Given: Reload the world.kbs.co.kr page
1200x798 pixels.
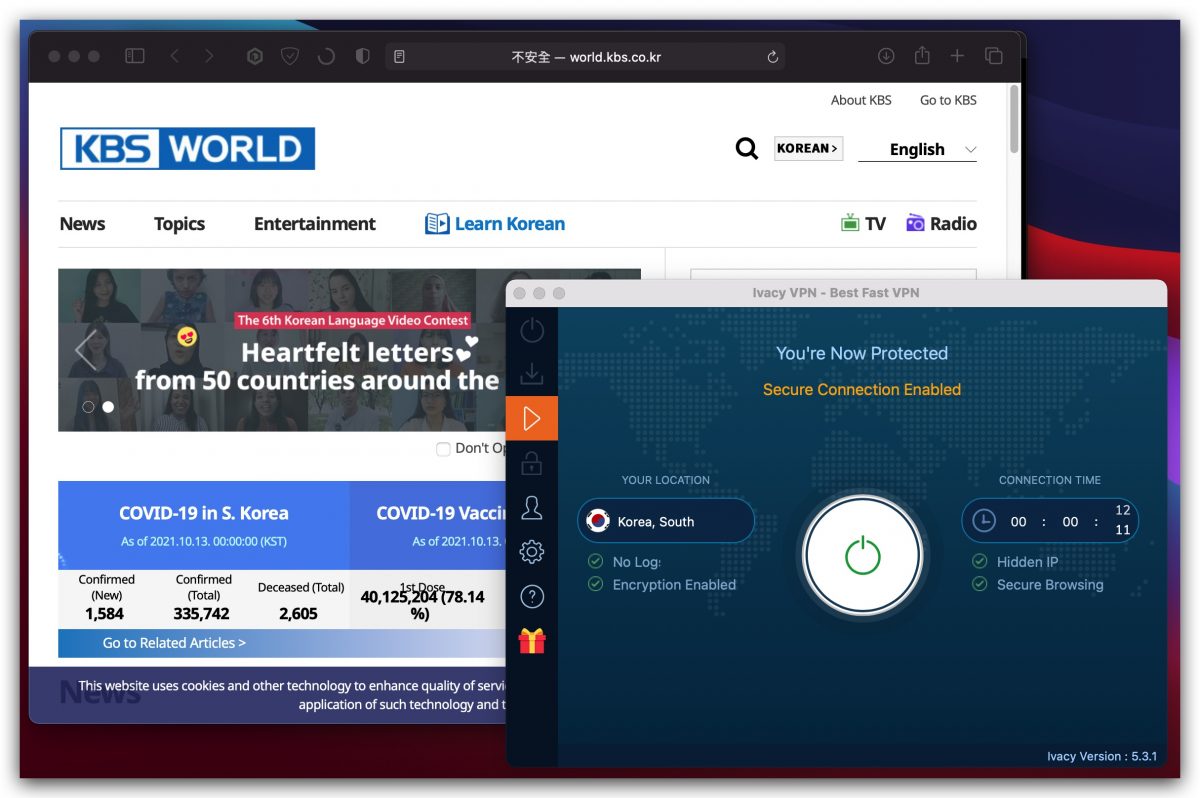Looking at the screenshot, I should [x=772, y=57].
